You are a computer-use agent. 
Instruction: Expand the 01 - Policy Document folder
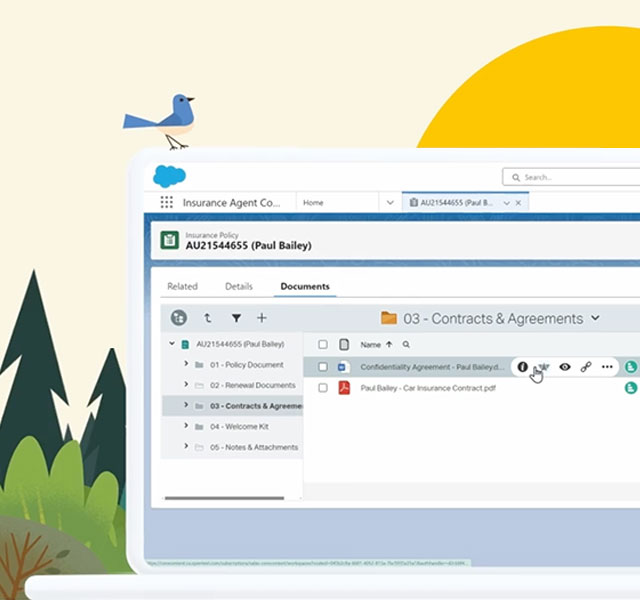coord(187,364)
